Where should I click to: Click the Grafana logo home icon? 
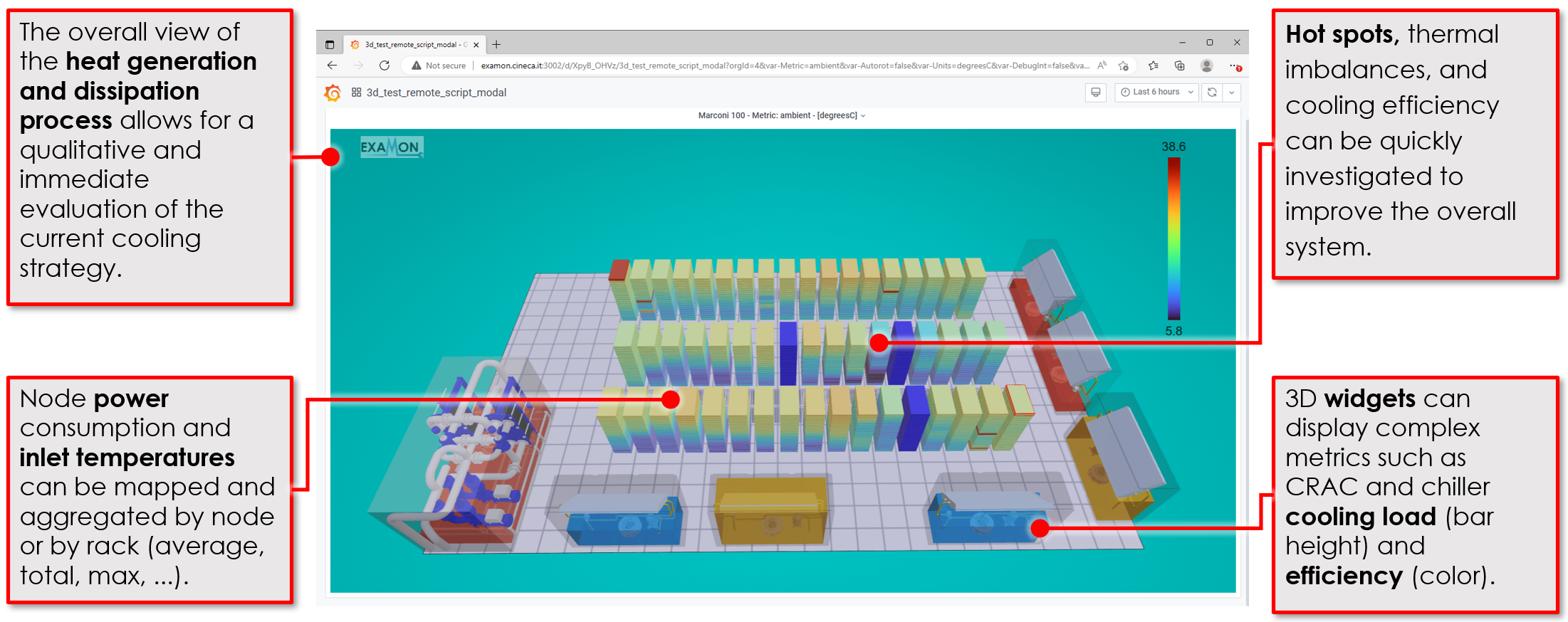pyautogui.click(x=333, y=93)
